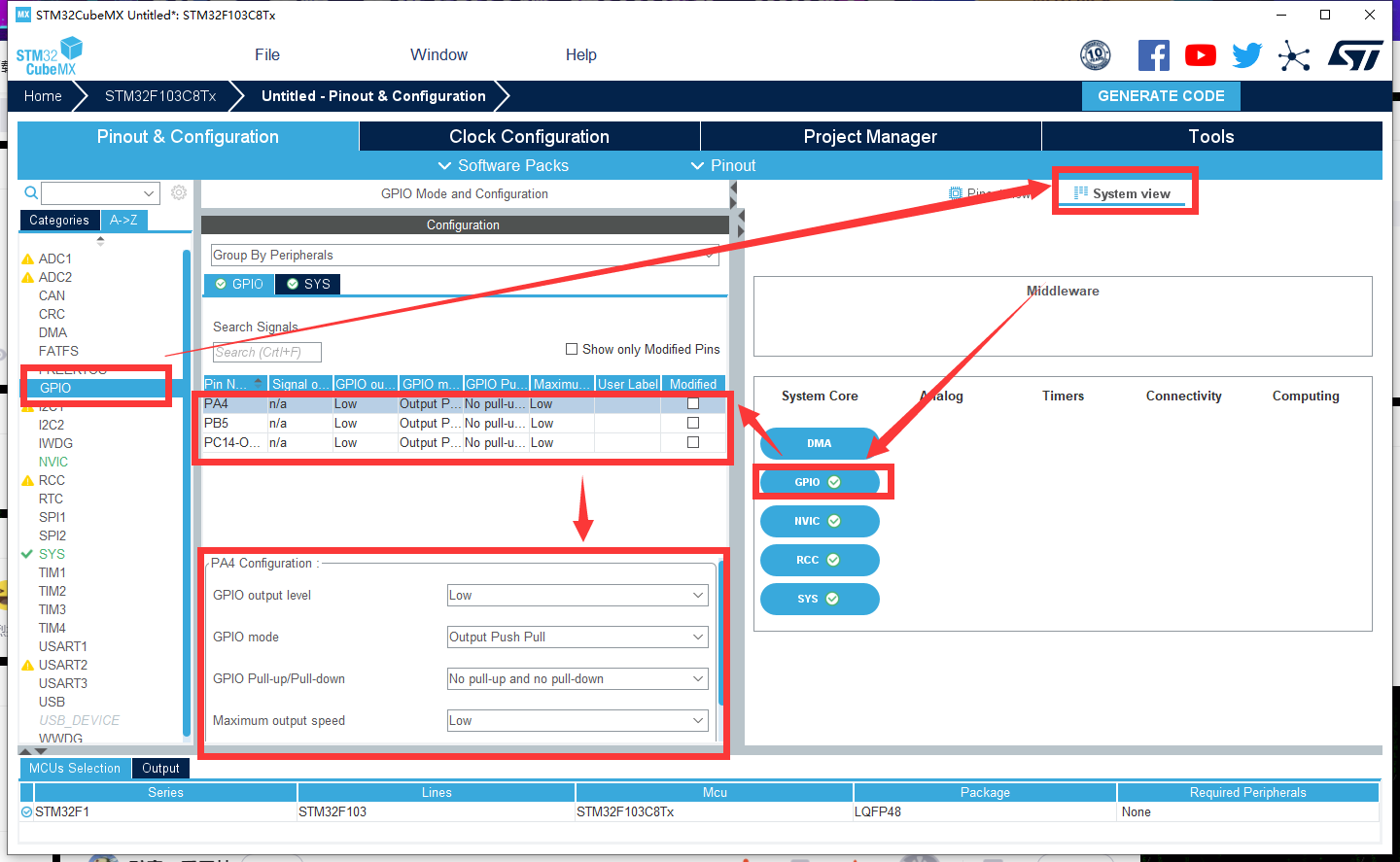Switch to System view tab
The height and width of the screenshot is (862, 1400).
[x=1122, y=193]
